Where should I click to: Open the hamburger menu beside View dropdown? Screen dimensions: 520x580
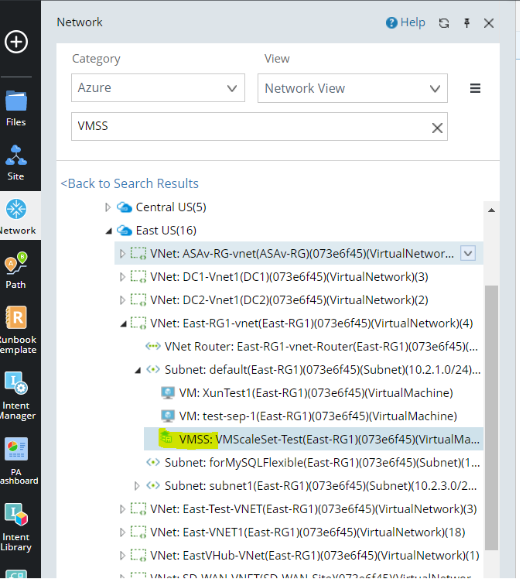(475, 88)
